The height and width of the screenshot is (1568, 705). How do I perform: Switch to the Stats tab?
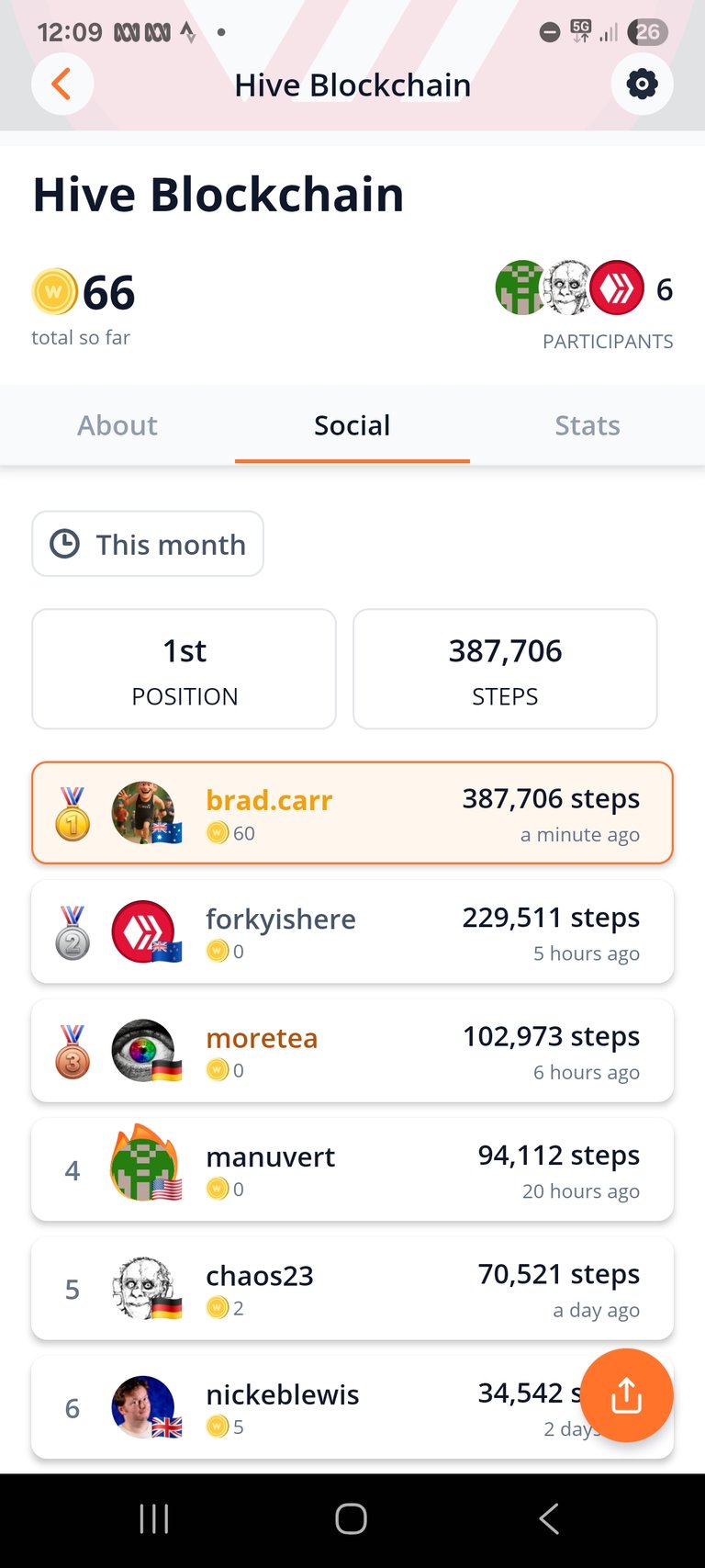[587, 425]
